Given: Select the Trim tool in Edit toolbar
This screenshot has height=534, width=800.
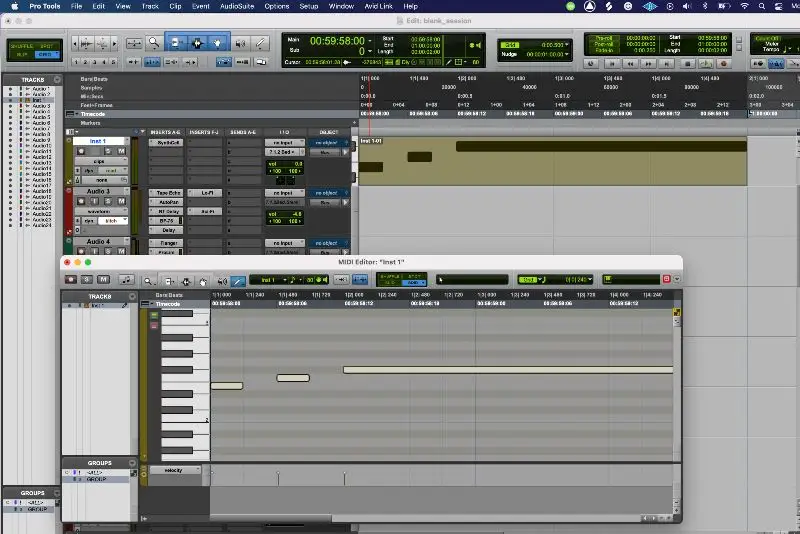Looking at the screenshot, I should [x=176, y=43].
